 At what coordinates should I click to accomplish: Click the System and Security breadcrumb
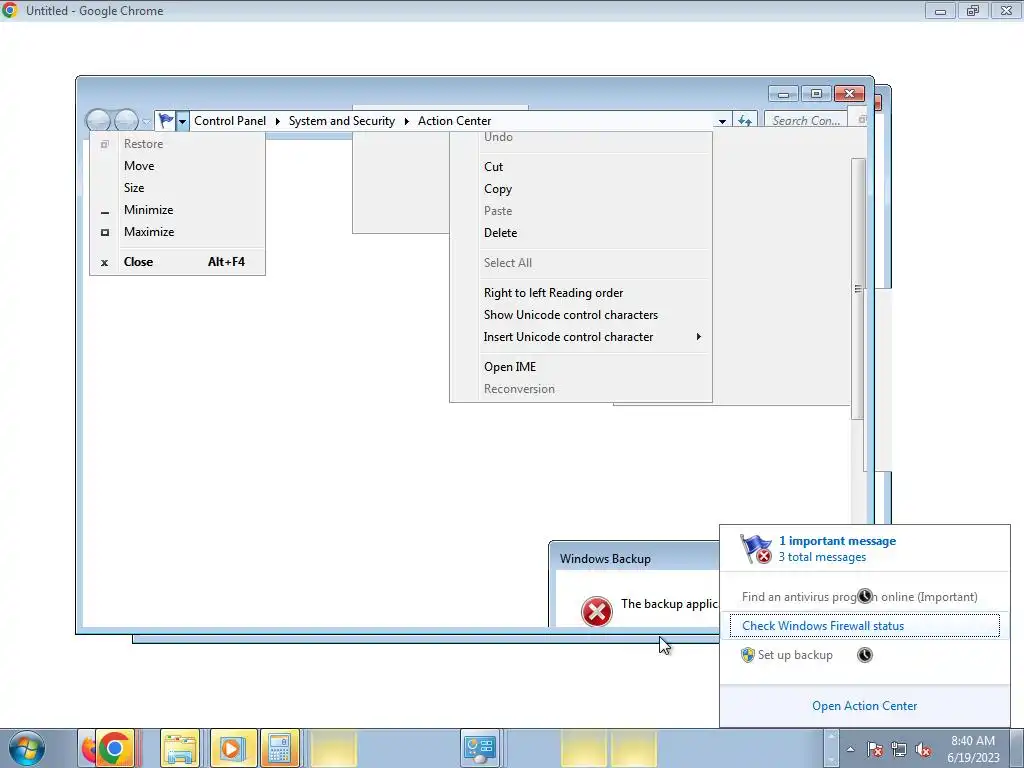tap(342, 121)
